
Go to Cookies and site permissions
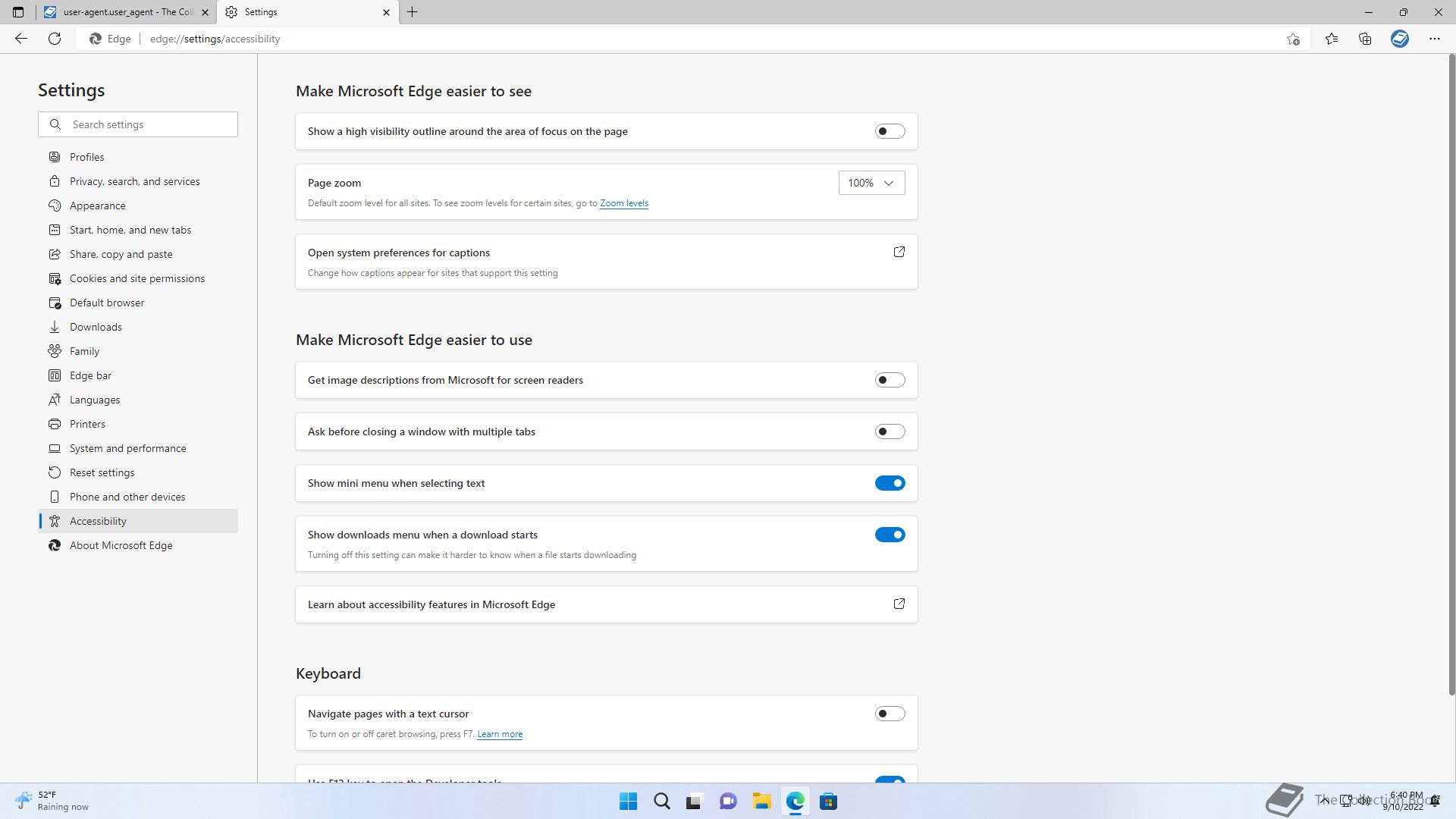138,278
